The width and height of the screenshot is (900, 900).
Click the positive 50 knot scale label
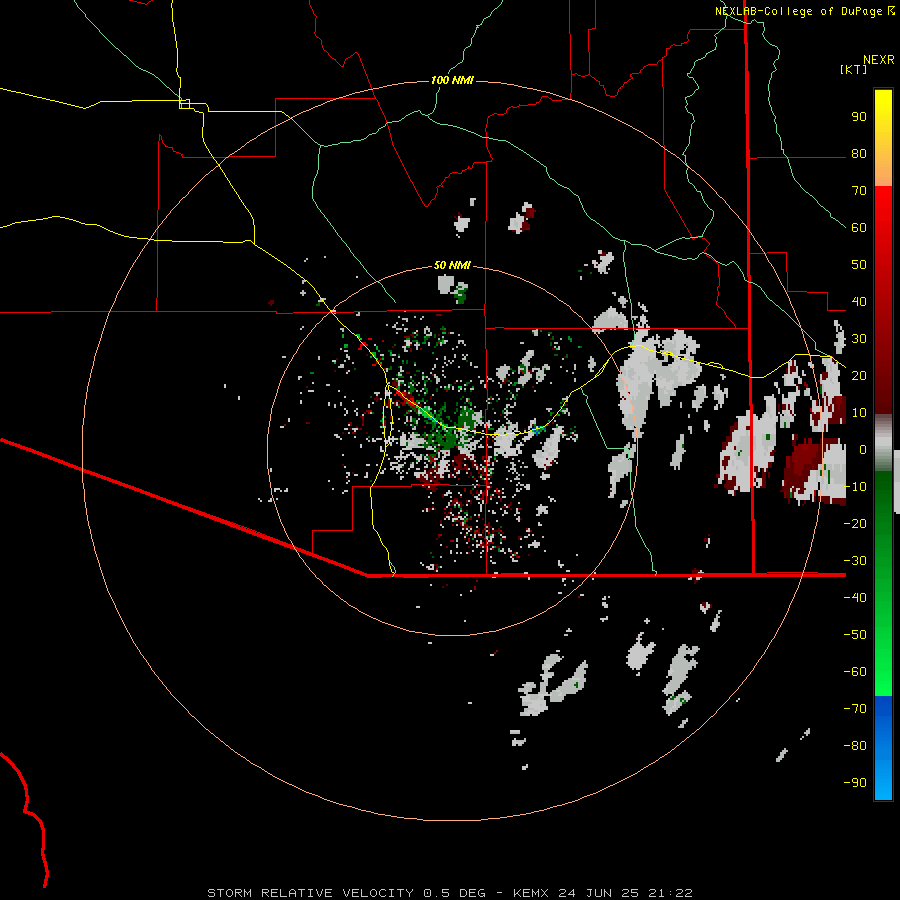click(x=859, y=265)
